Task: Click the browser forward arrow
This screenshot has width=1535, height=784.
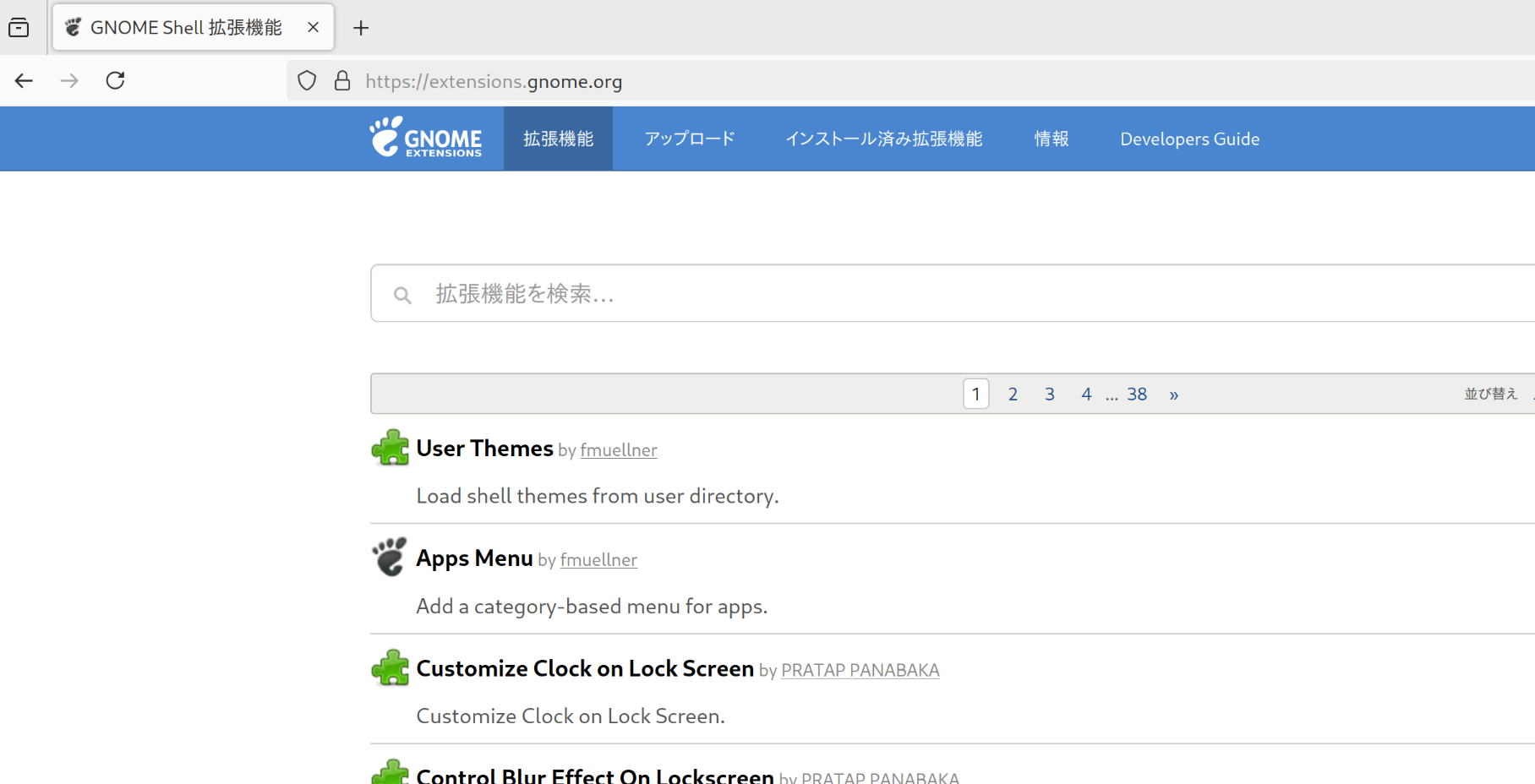Action: (x=69, y=81)
